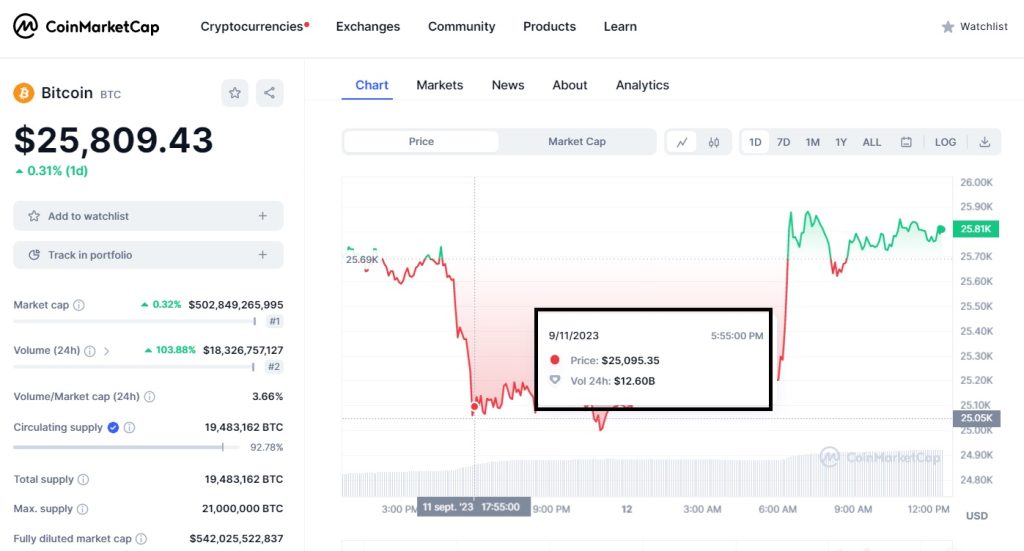
Task: Click the share icon next to Bitcoin
Action: pos(269,93)
